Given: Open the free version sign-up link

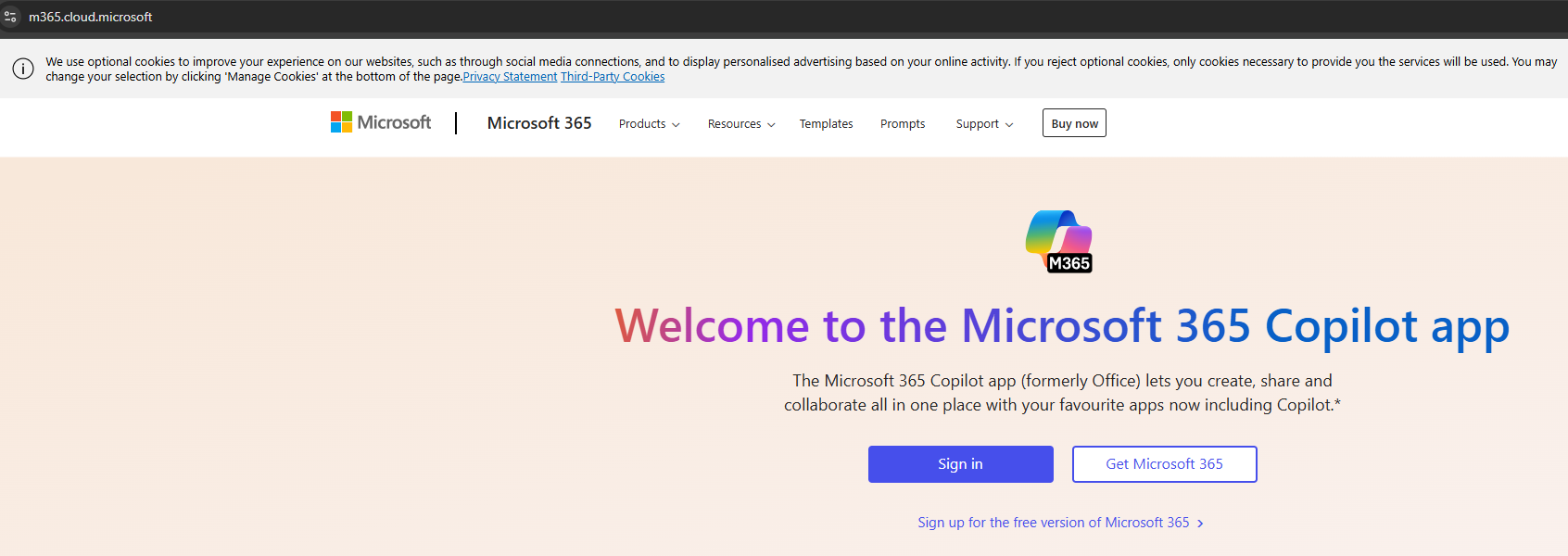Looking at the screenshot, I should click(1060, 523).
